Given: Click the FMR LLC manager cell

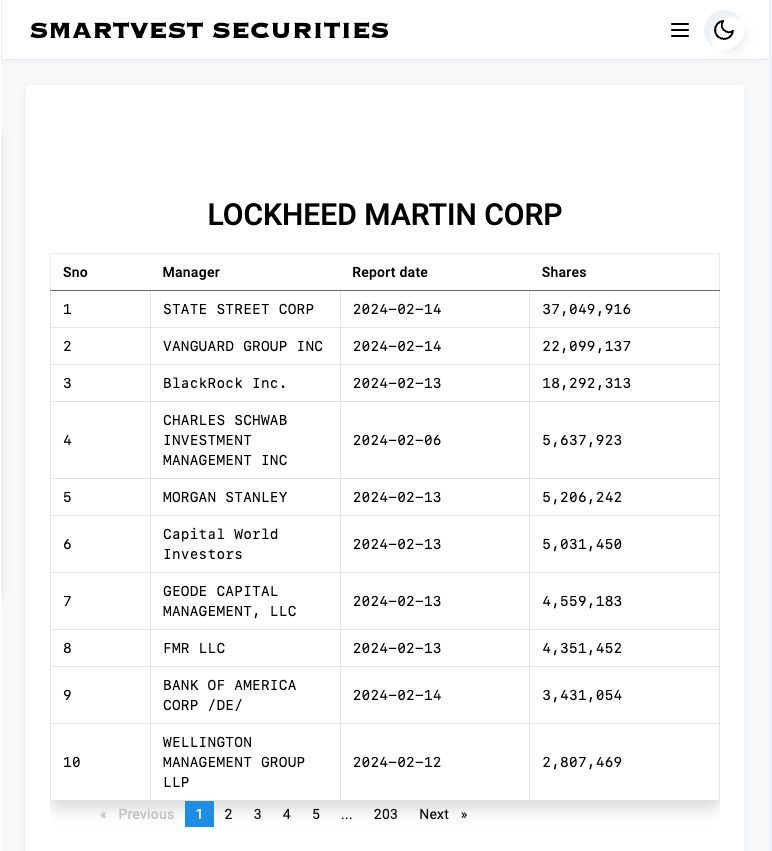Looking at the screenshot, I should coord(194,648).
